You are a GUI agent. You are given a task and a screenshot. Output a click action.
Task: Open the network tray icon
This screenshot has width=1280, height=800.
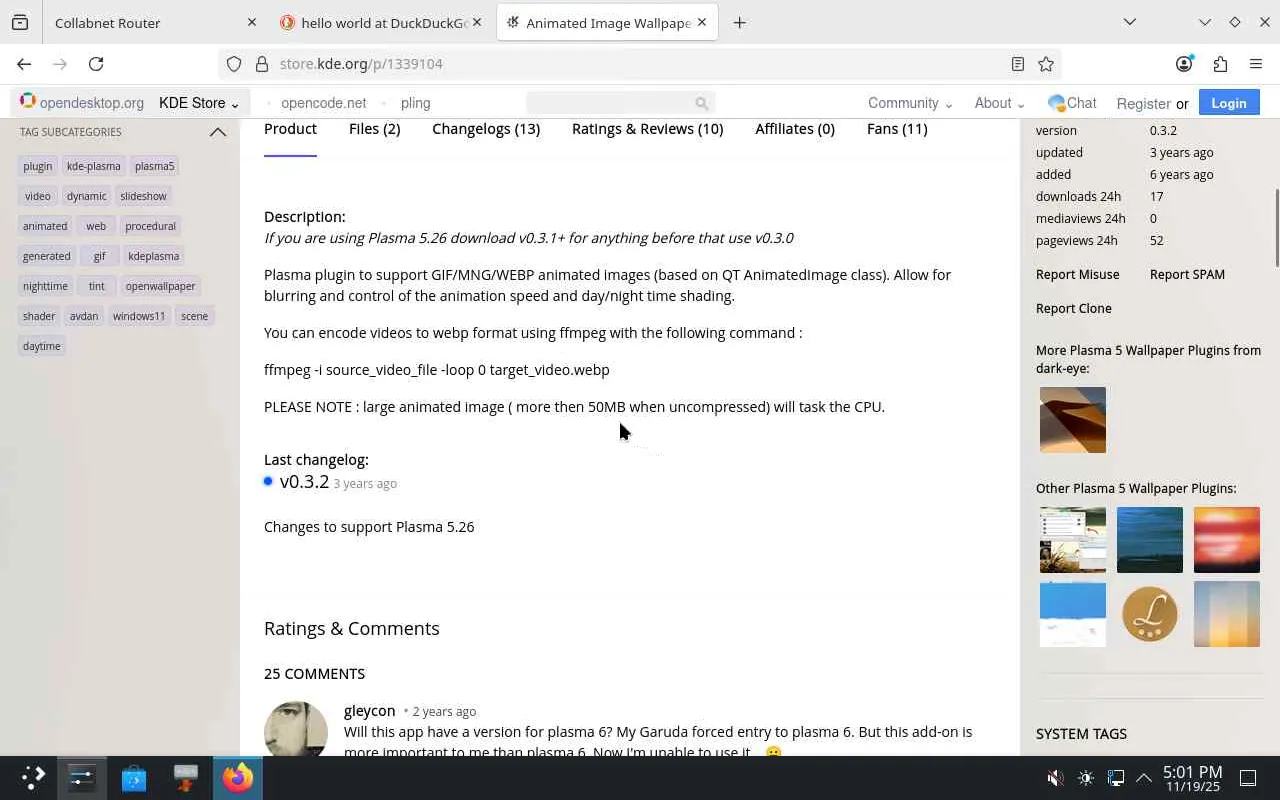(1116, 778)
